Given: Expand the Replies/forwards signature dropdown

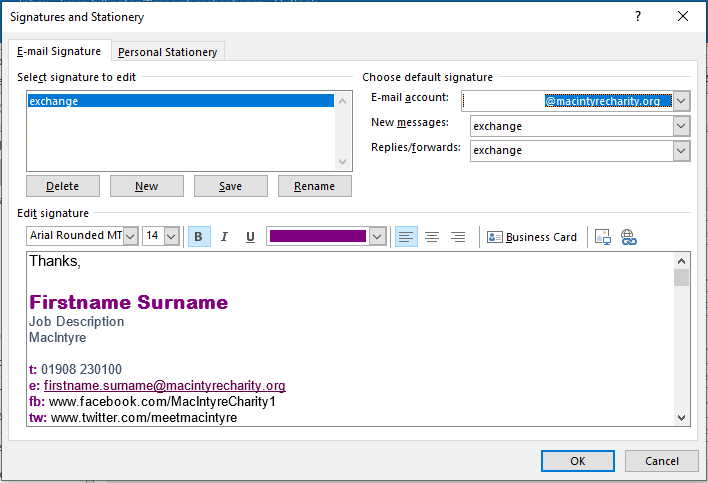Looking at the screenshot, I should click(681, 151).
